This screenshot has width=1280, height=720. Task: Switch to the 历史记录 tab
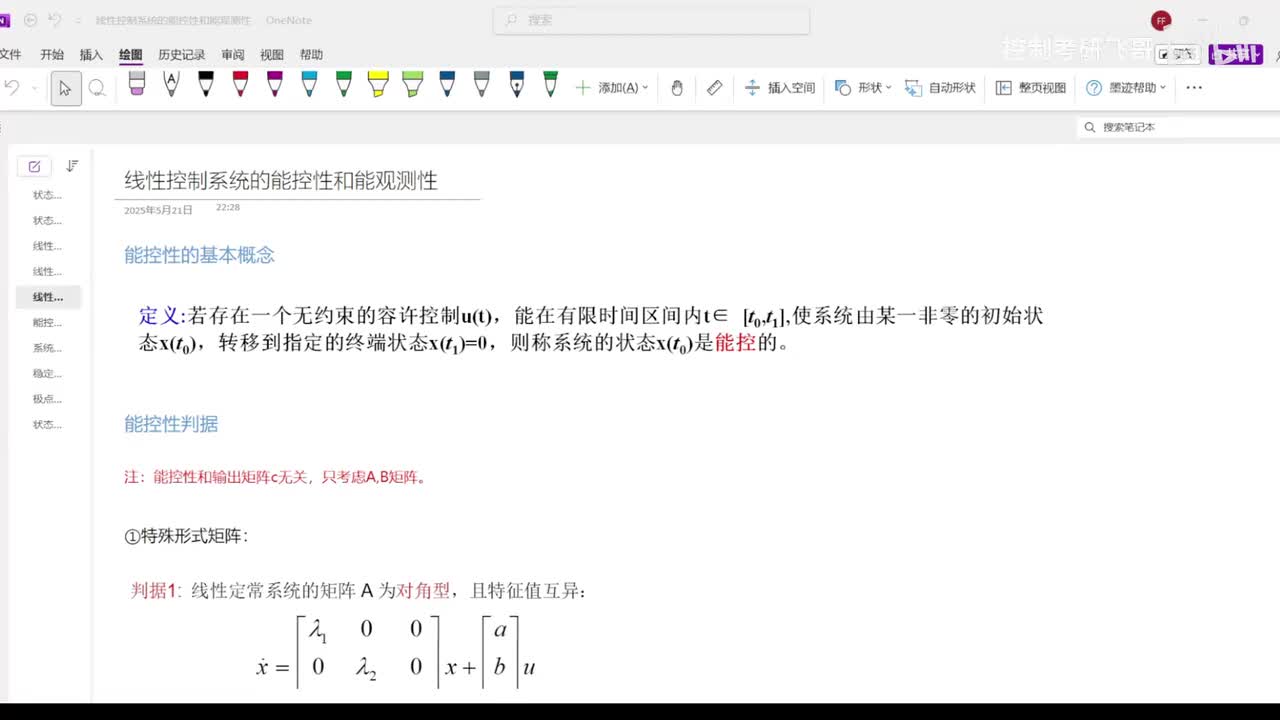pos(182,55)
